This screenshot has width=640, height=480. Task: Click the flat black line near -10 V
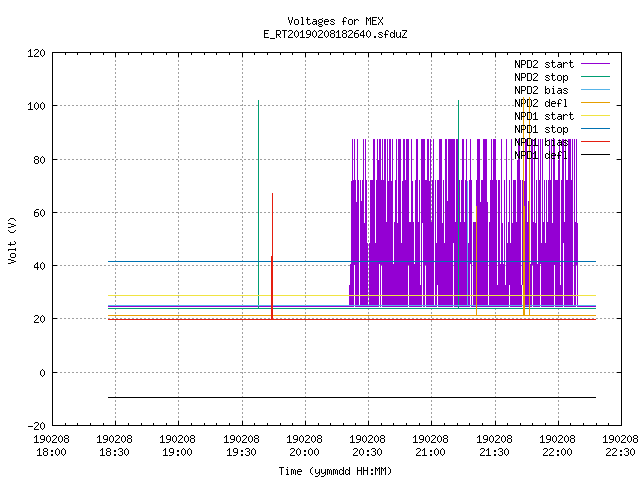(352, 397)
